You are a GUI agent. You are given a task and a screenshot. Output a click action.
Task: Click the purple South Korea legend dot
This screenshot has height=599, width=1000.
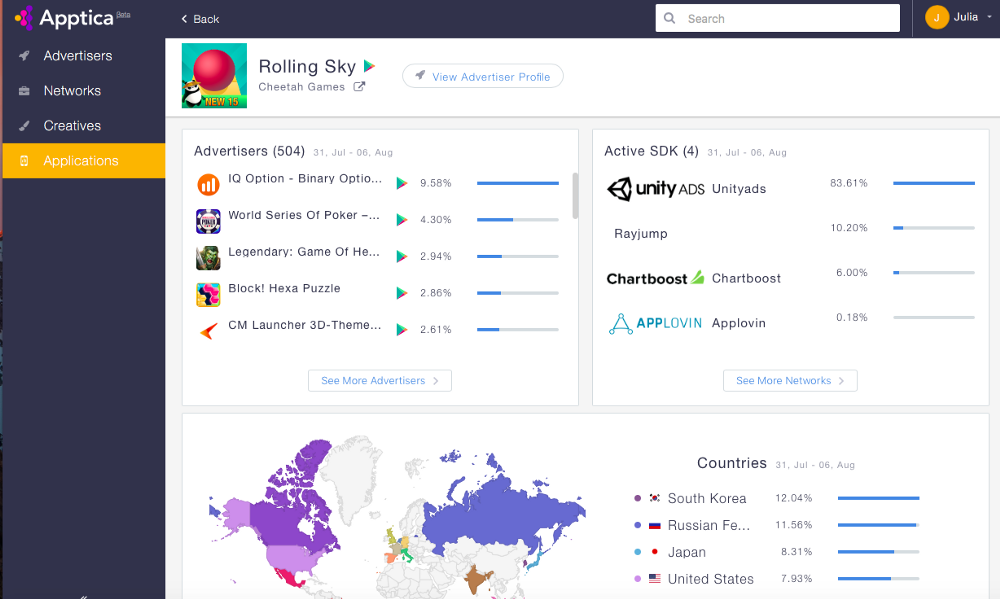(x=637, y=498)
